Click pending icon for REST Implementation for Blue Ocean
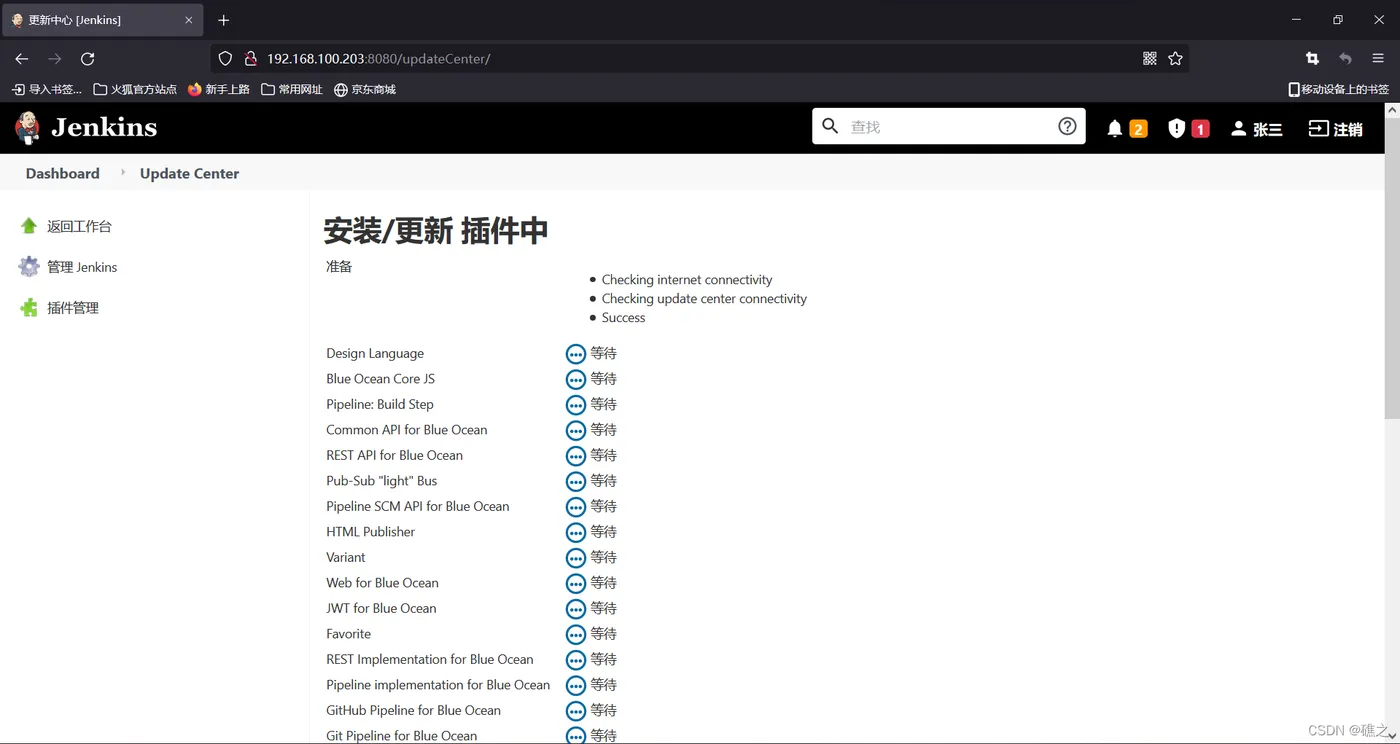The width and height of the screenshot is (1400, 744). pyautogui.click(x=576, y=660)
